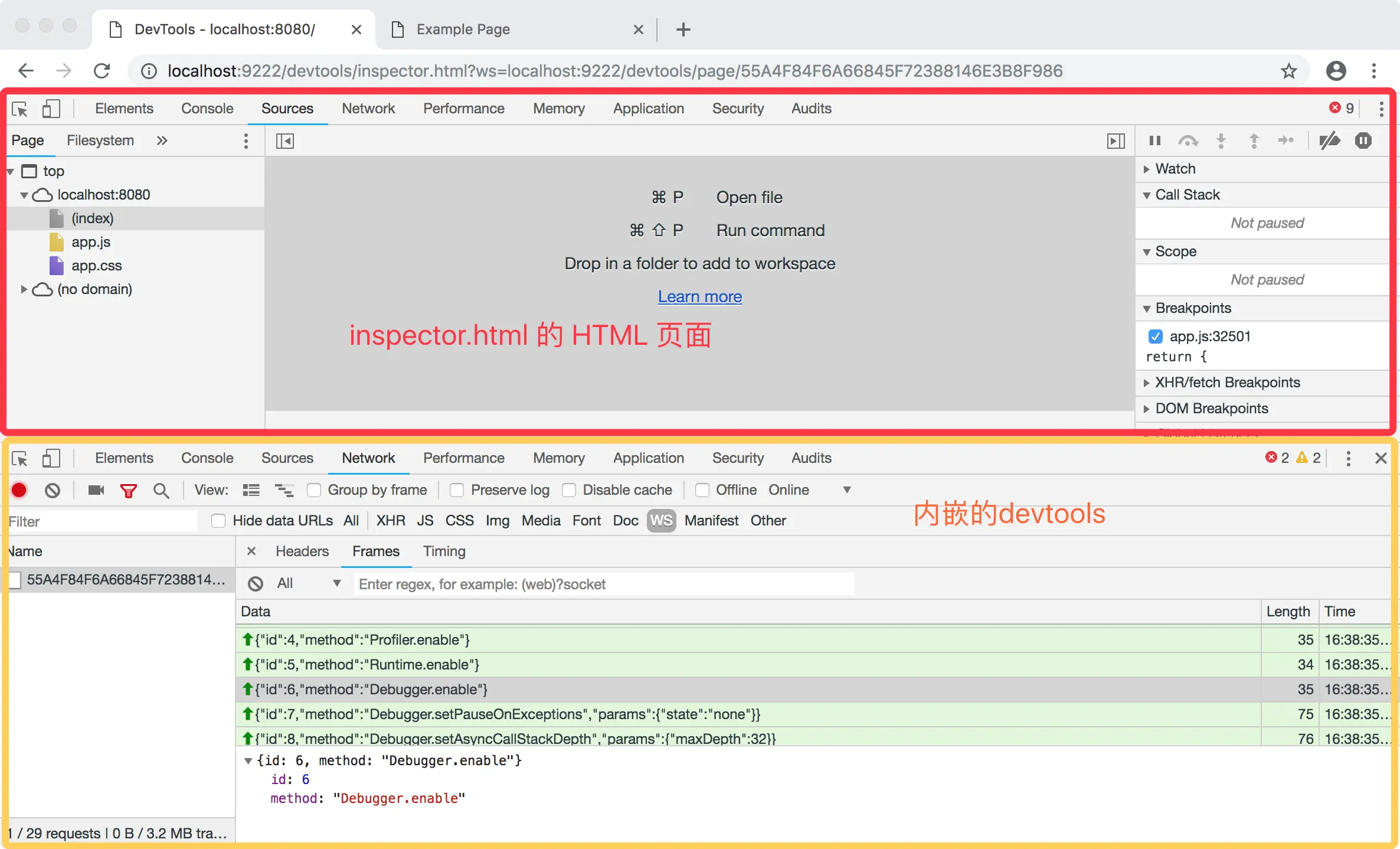The height and width of the screenshot is (849, 1400).
Task: Check the Disable cache option
Action: point(568,490)
